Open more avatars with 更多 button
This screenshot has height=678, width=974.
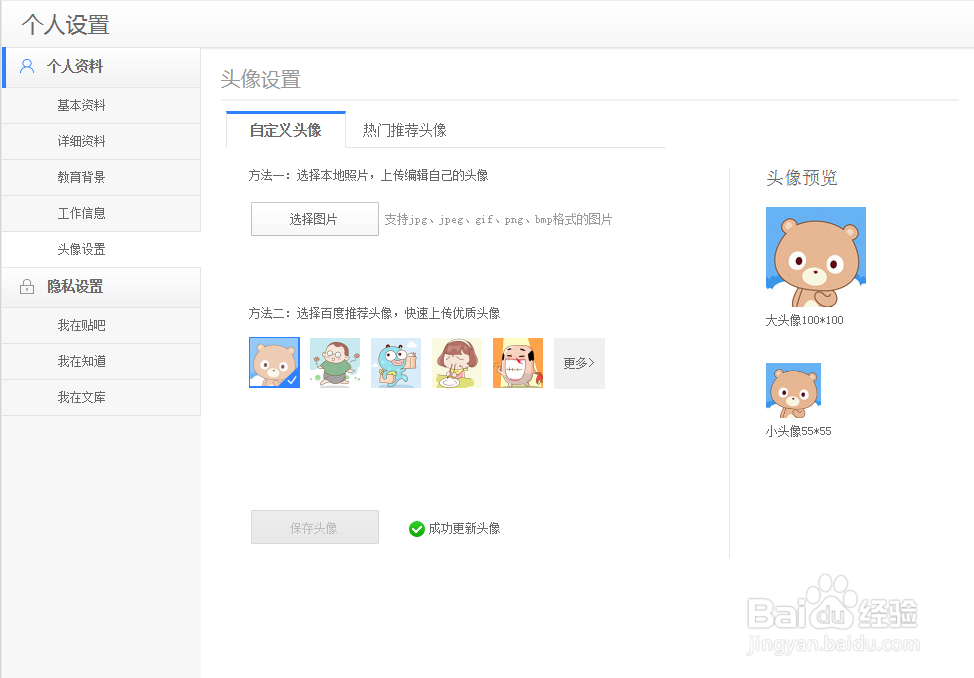[x=579, y=364]
